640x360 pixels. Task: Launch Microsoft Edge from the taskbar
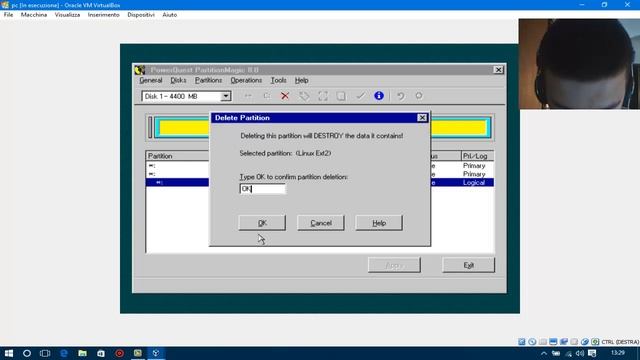pos(64,353)
